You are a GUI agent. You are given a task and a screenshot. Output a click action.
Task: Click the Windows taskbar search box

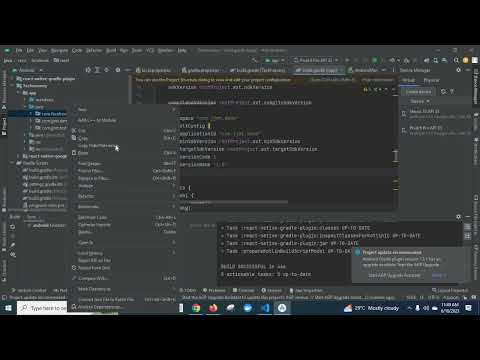[42, 308]
